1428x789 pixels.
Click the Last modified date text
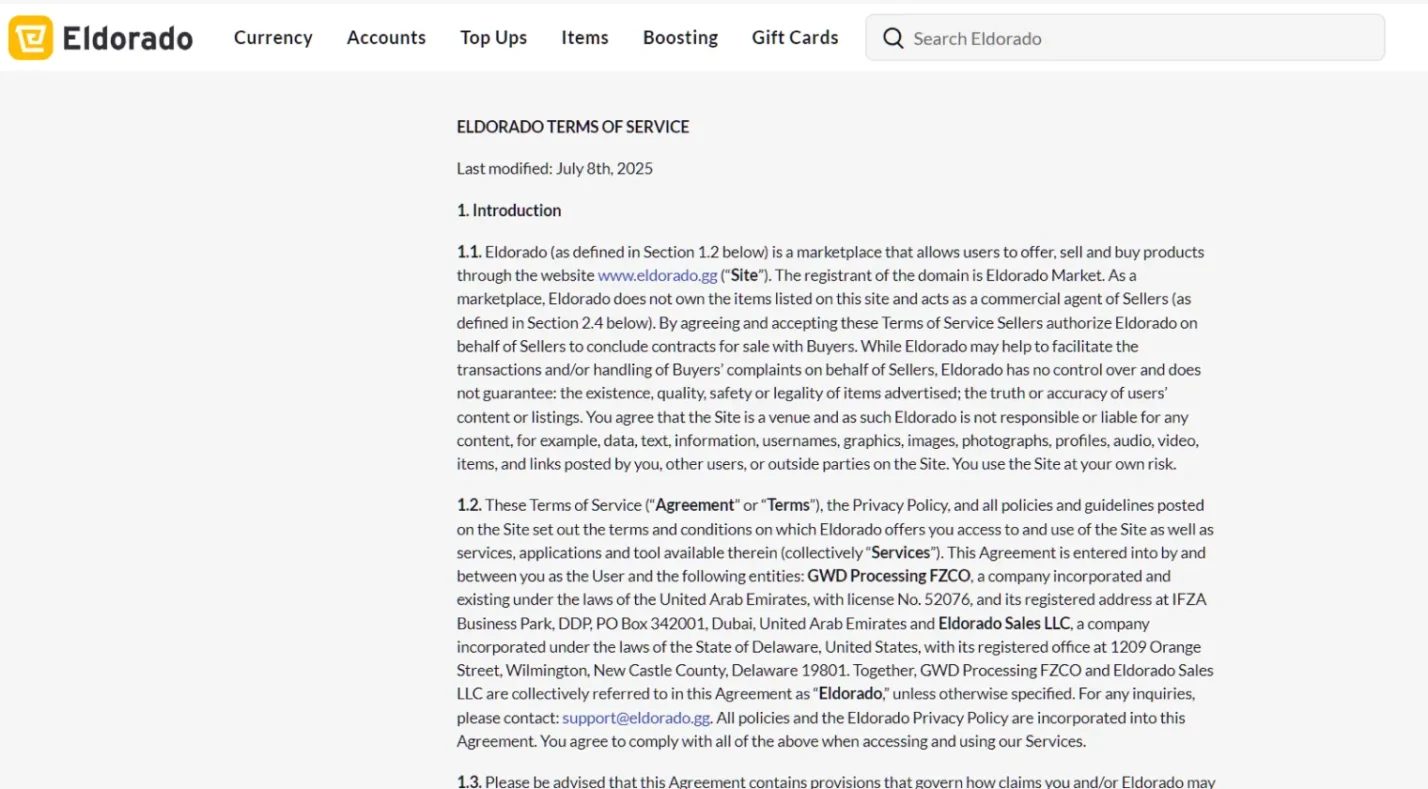[555, 168]
